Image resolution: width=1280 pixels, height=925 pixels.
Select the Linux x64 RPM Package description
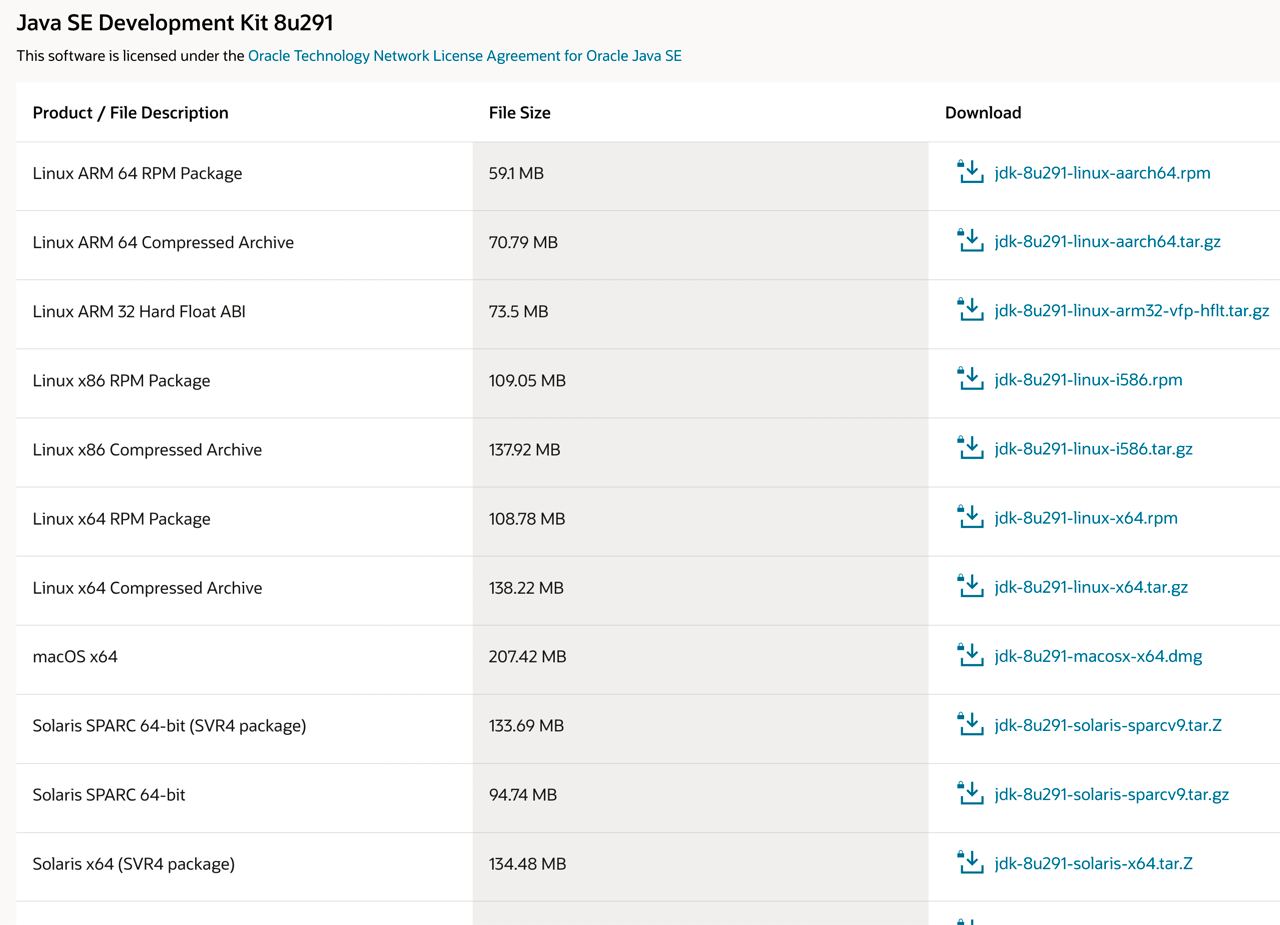[x=121, y=518]
